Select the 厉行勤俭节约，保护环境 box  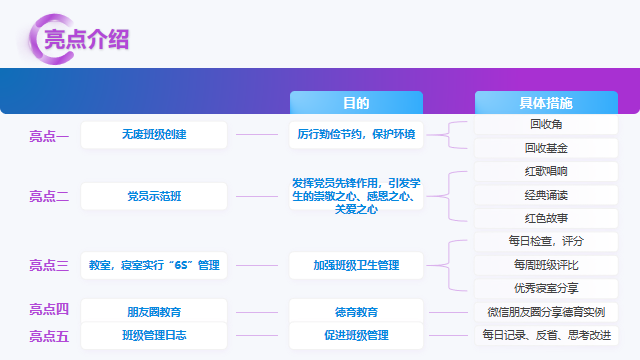pos(356,135)
